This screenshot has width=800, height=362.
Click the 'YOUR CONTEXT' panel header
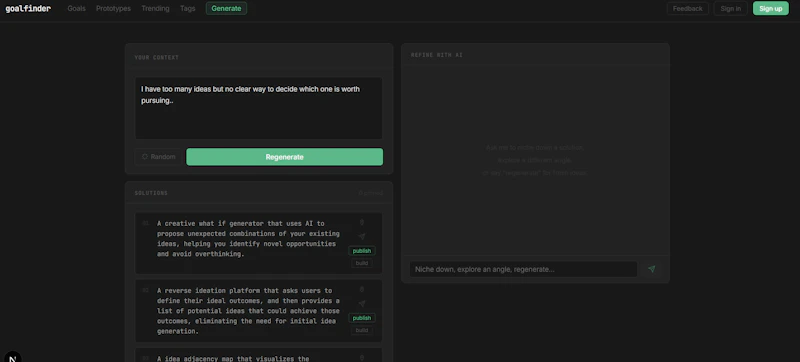(x=157, y=58)
